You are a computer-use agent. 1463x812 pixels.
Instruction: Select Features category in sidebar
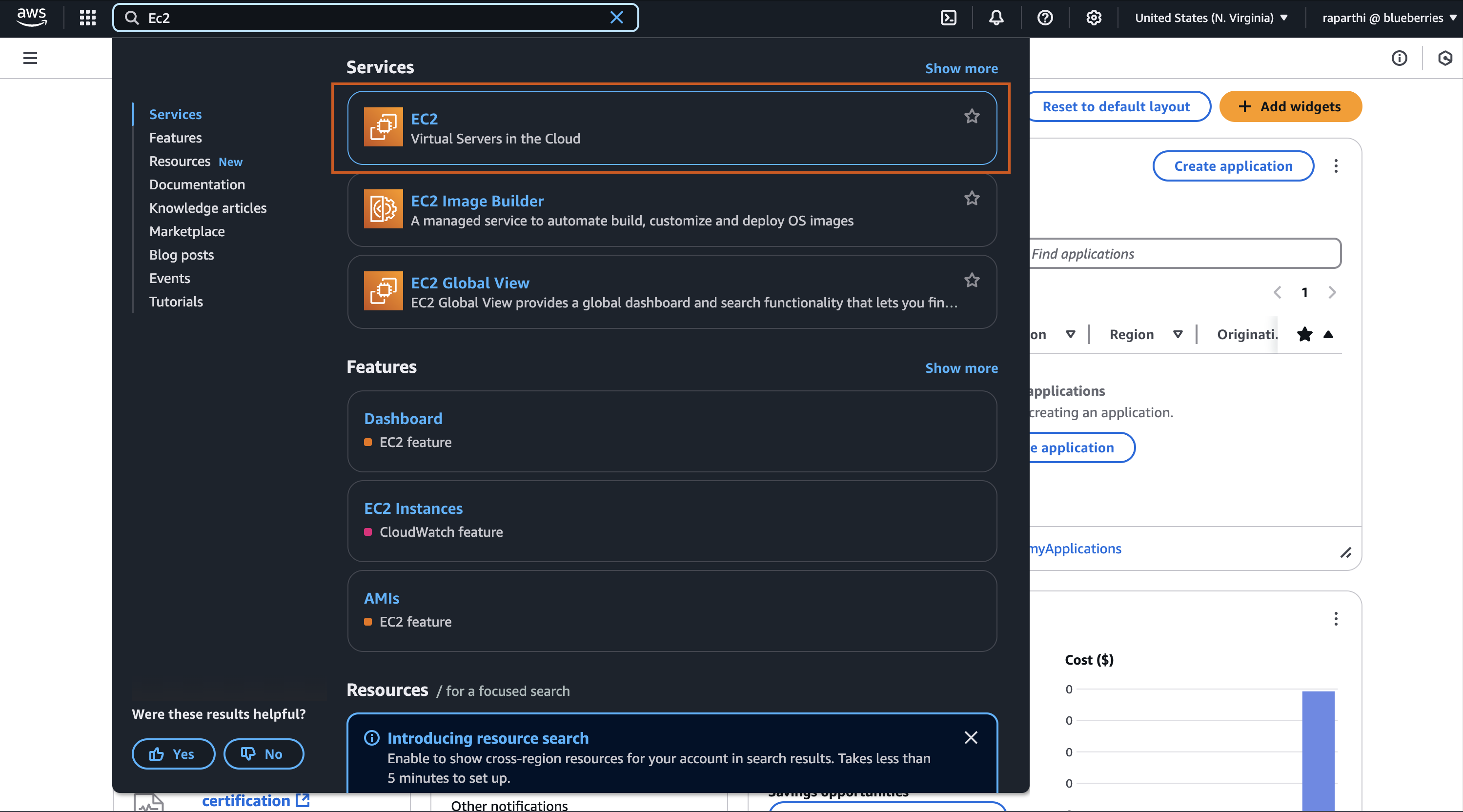(x=176, y=138)
